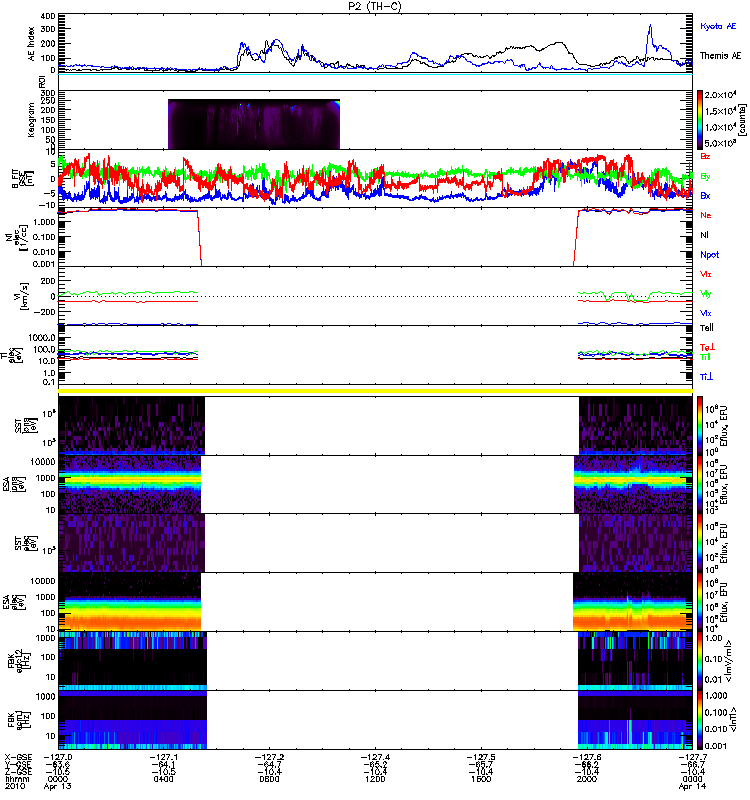The height and width of the screenshot is (800, 750).
Task: Click the FBK nT magnetic color bar
Action: 699,720
